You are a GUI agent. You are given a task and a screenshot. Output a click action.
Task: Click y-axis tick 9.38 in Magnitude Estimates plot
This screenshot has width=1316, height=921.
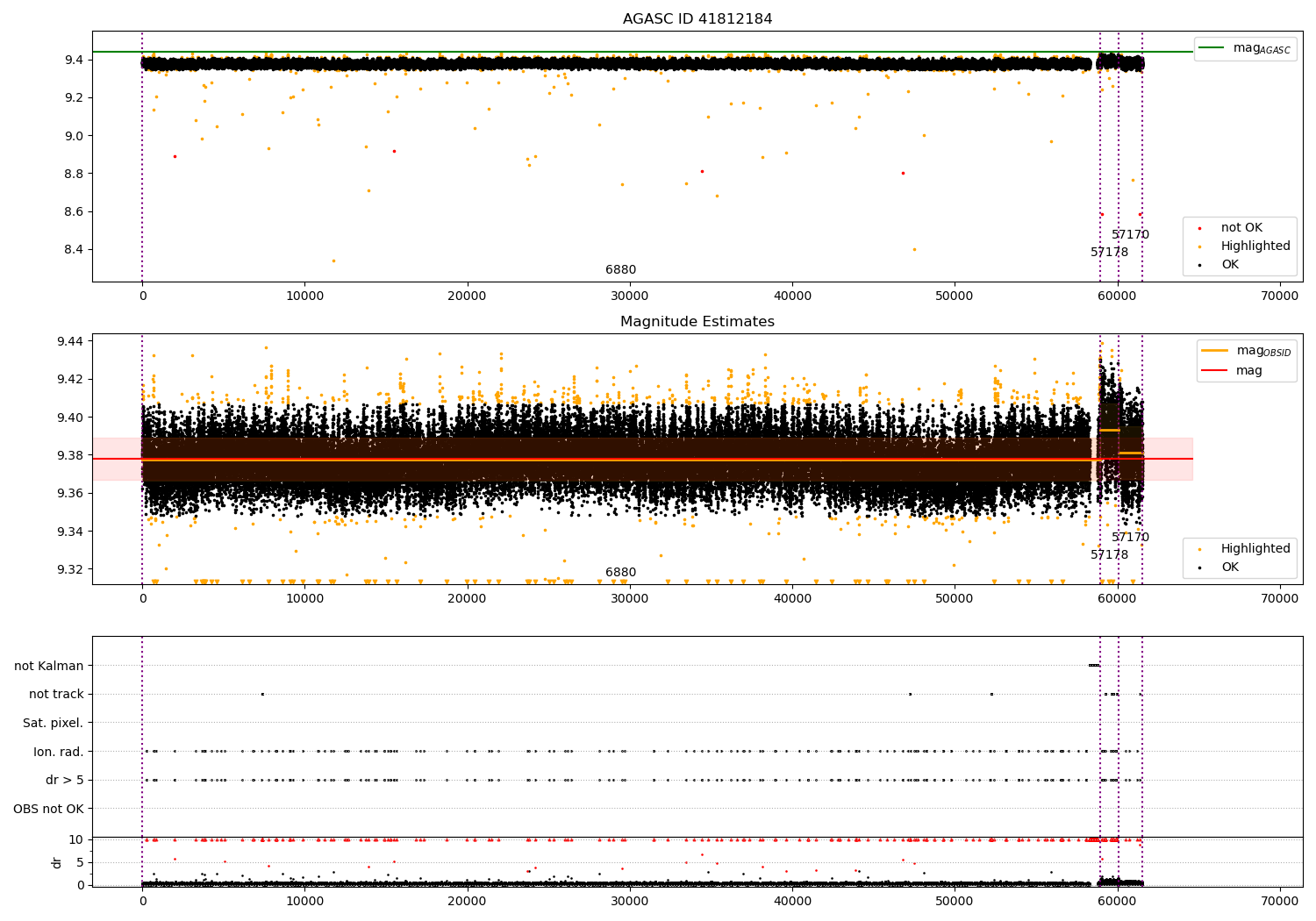click(71, 455)
